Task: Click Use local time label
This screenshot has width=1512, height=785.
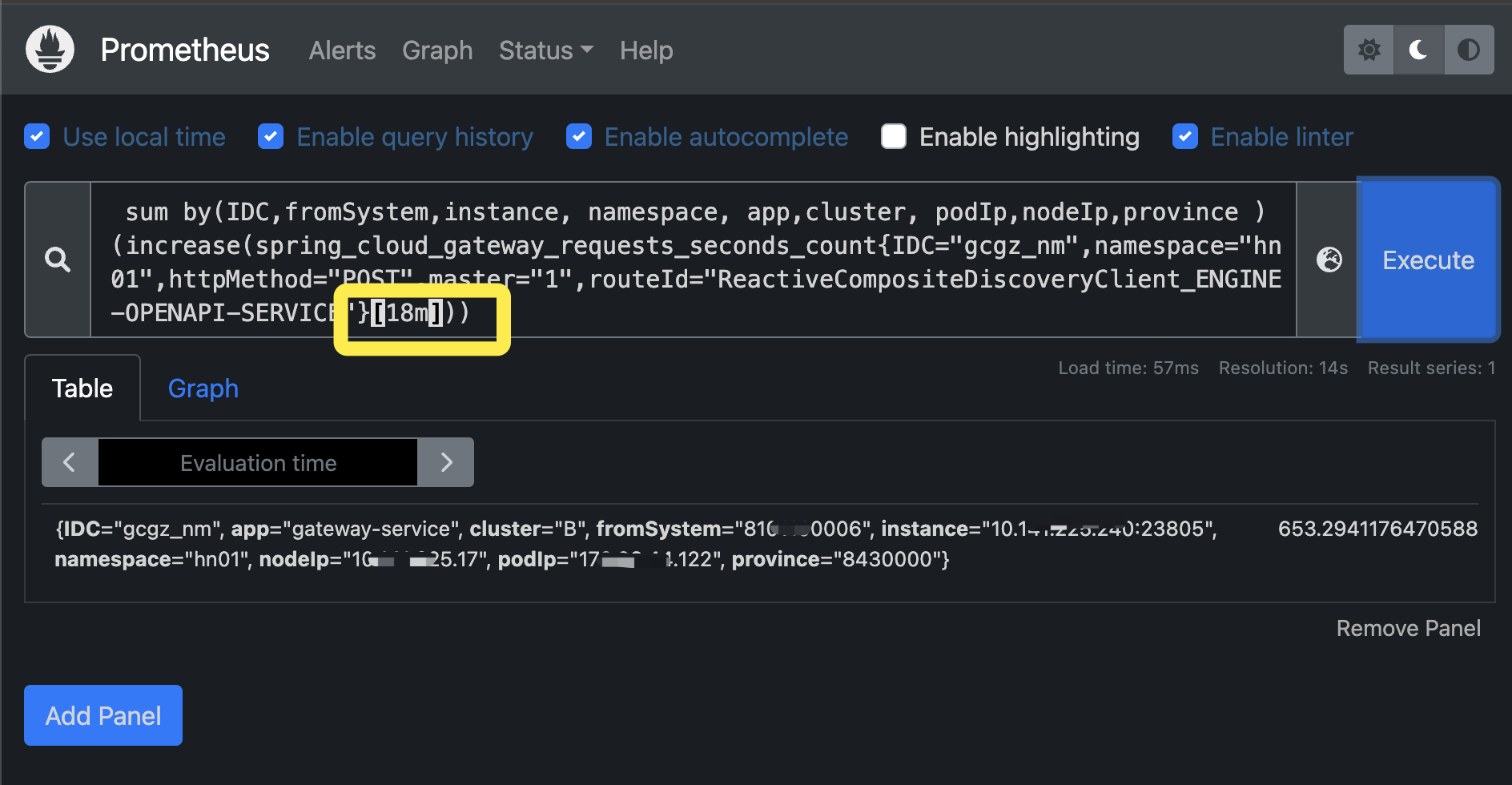Action: [144, 137]
